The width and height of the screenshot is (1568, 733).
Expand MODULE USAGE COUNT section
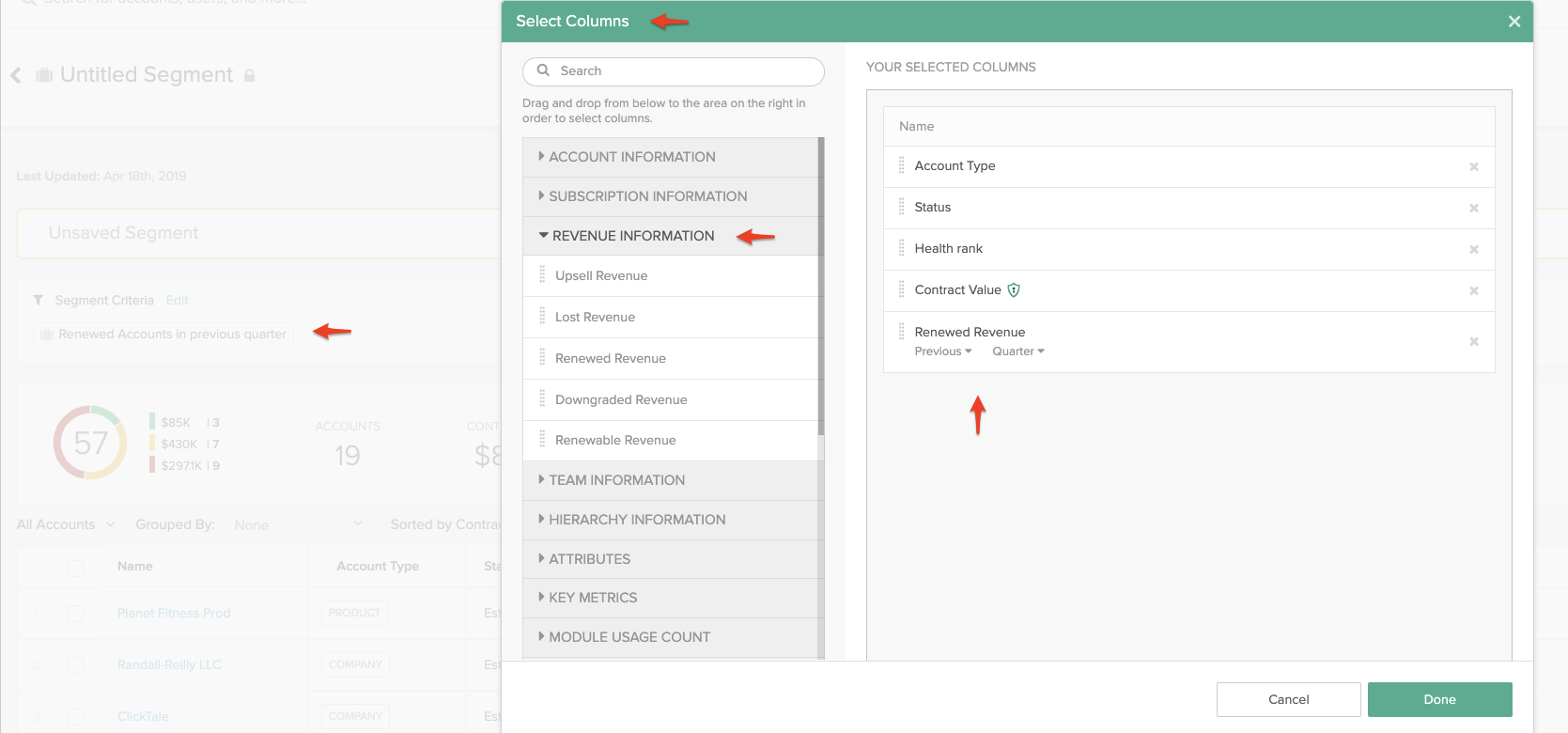tap(671, 637)
